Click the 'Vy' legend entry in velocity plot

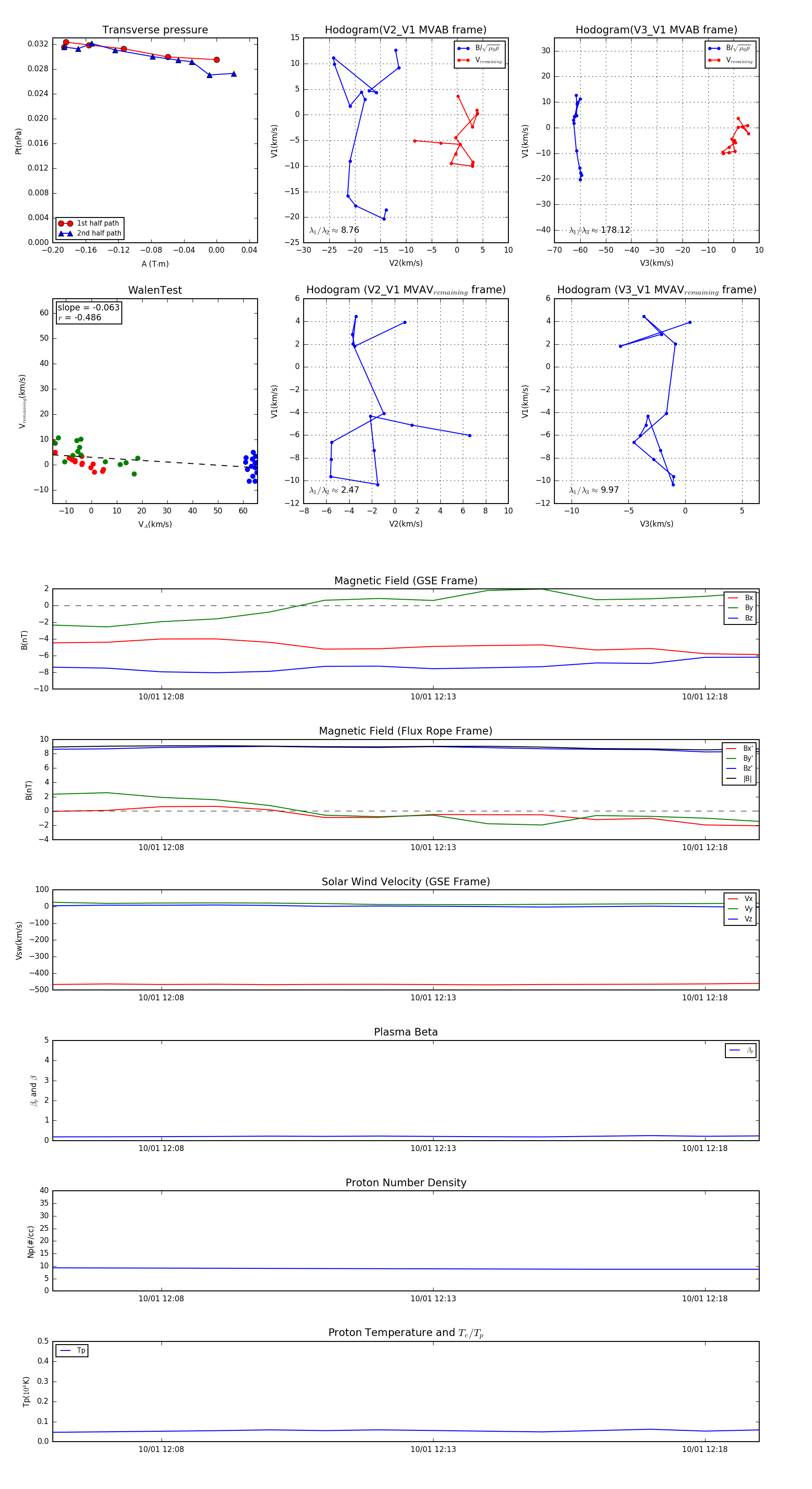pos(740,909)
